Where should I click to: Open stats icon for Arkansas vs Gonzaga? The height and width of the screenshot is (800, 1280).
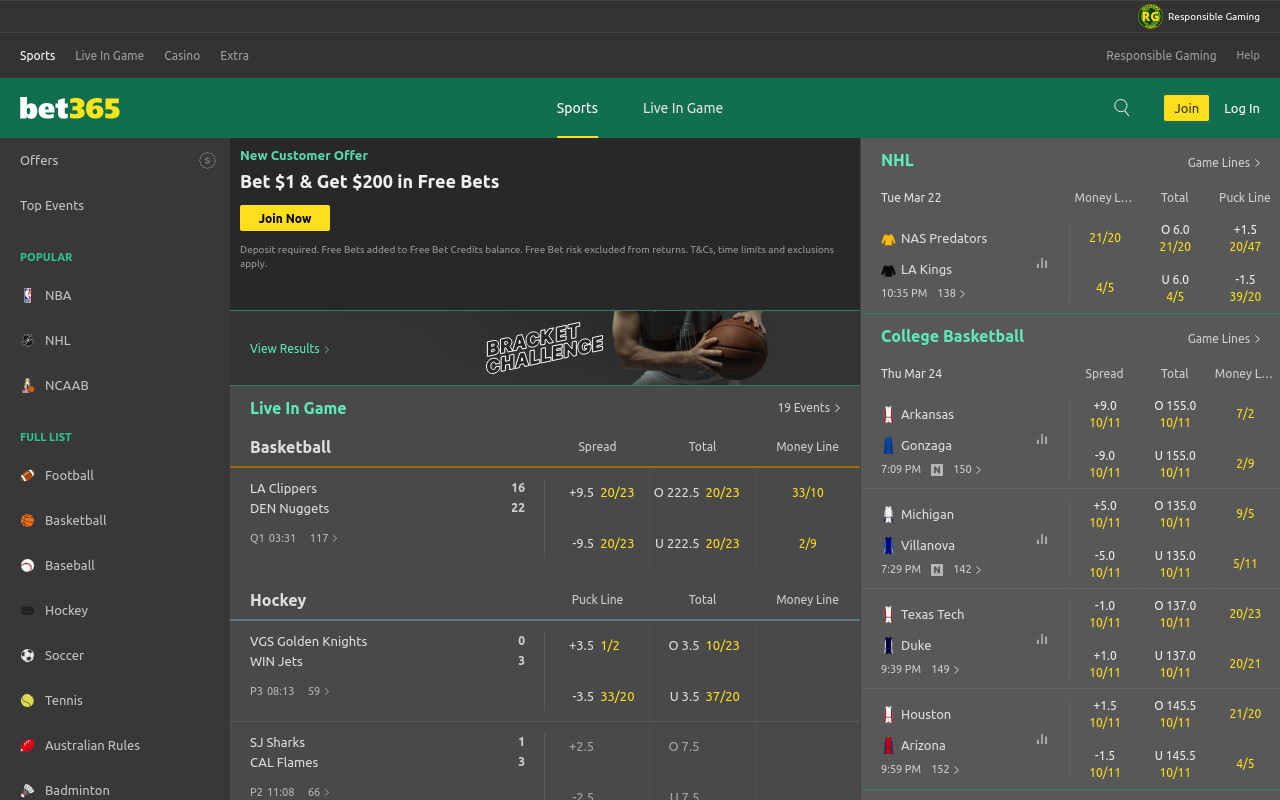(x=1042, y=439)
